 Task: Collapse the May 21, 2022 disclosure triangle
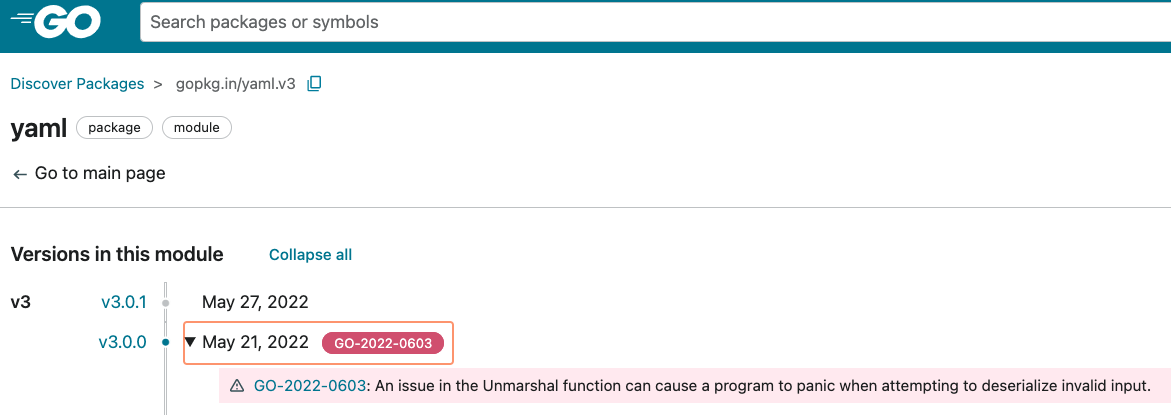coord(191,342)
